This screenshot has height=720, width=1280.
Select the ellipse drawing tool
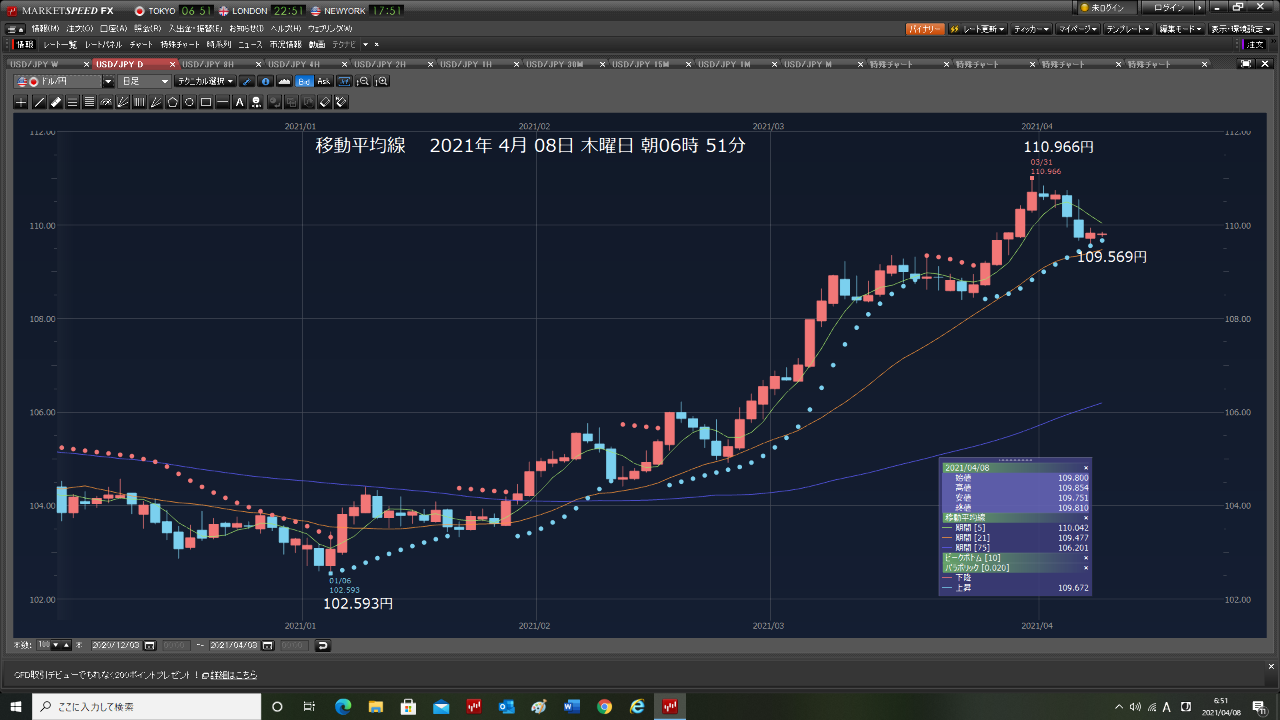pos(189,102)
